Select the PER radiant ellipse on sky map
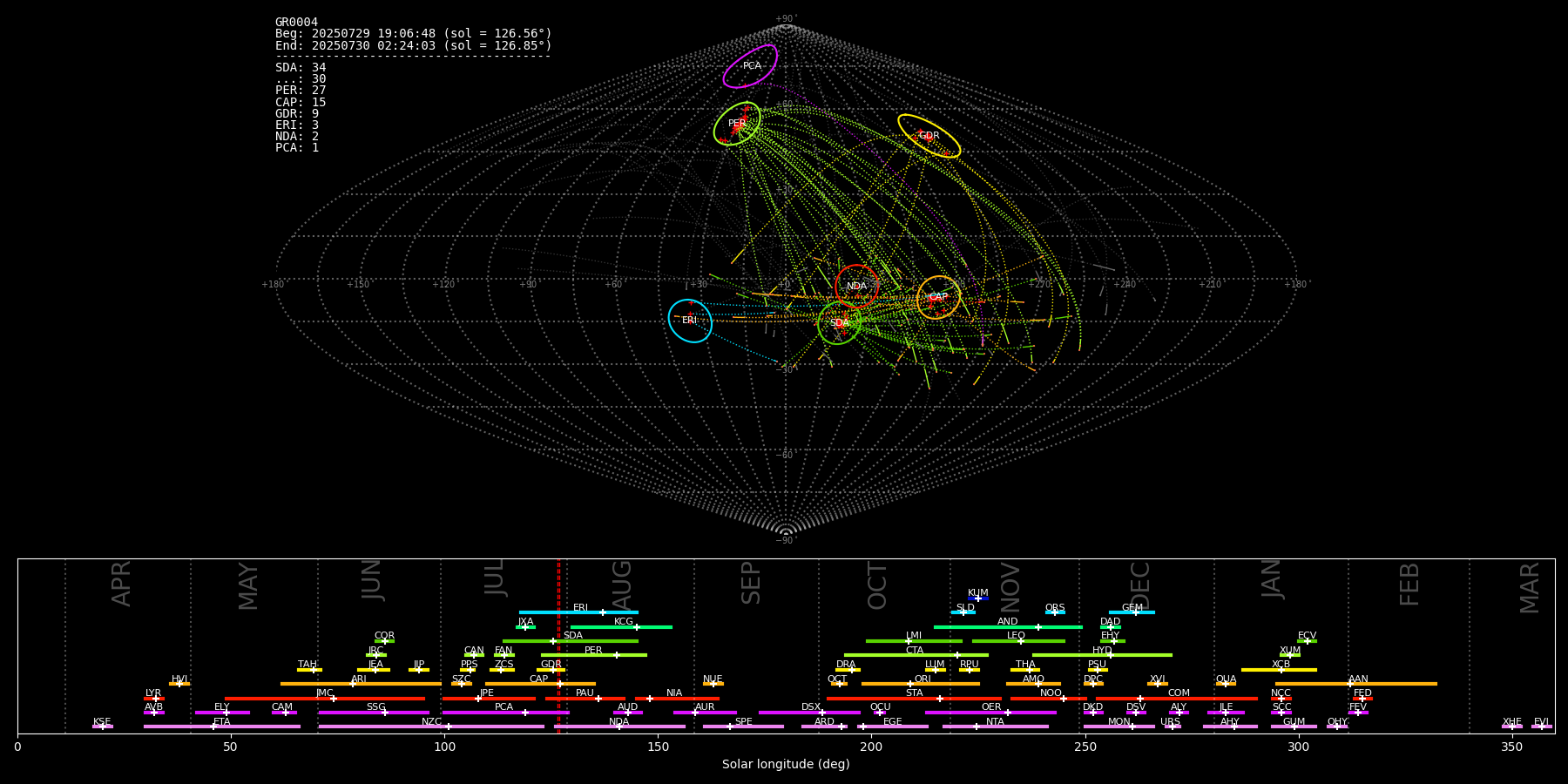 tap(737, 123)
